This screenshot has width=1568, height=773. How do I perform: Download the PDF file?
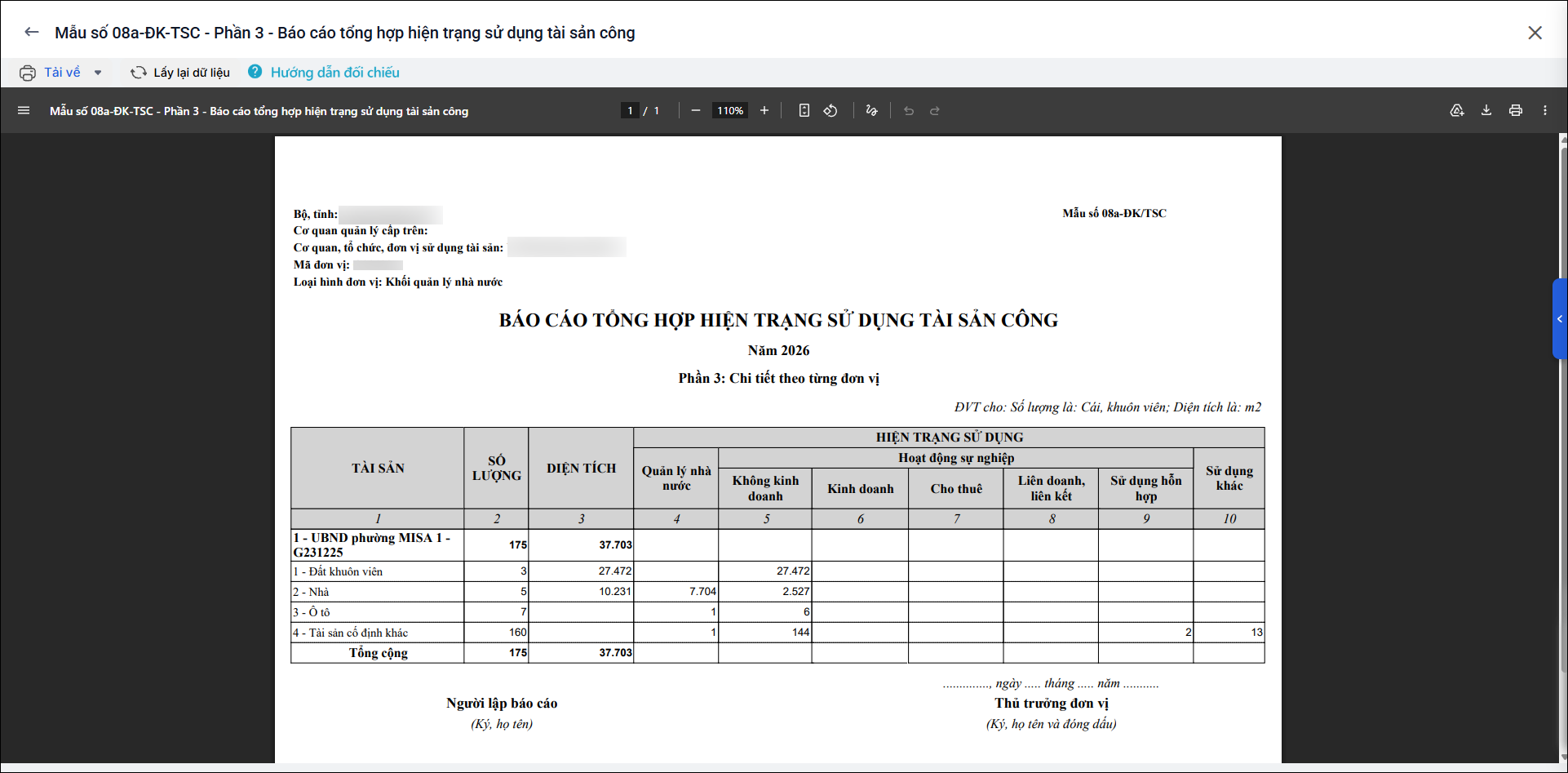[1486, 110]
